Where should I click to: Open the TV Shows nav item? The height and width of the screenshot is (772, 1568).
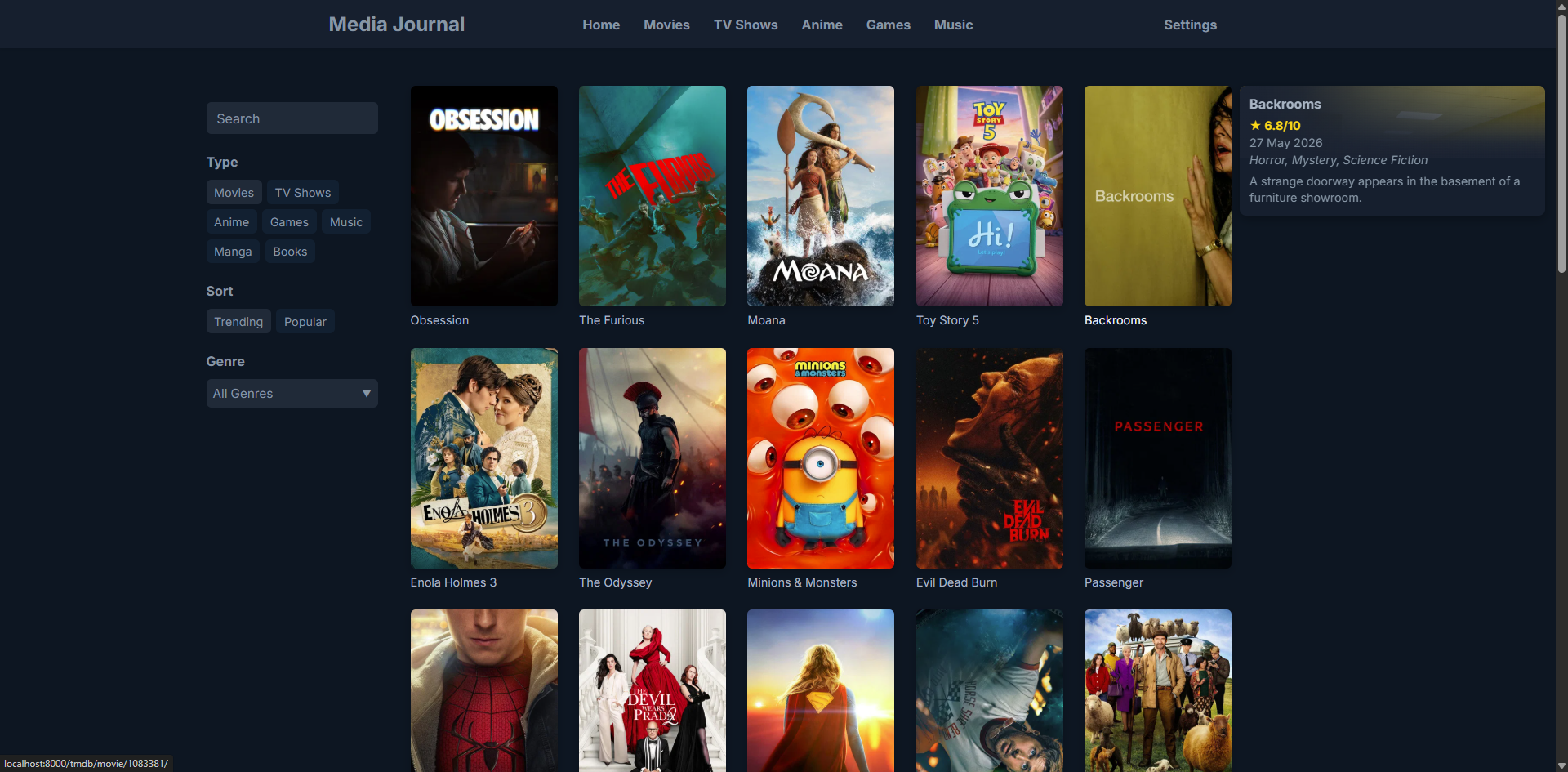(746, 25)
